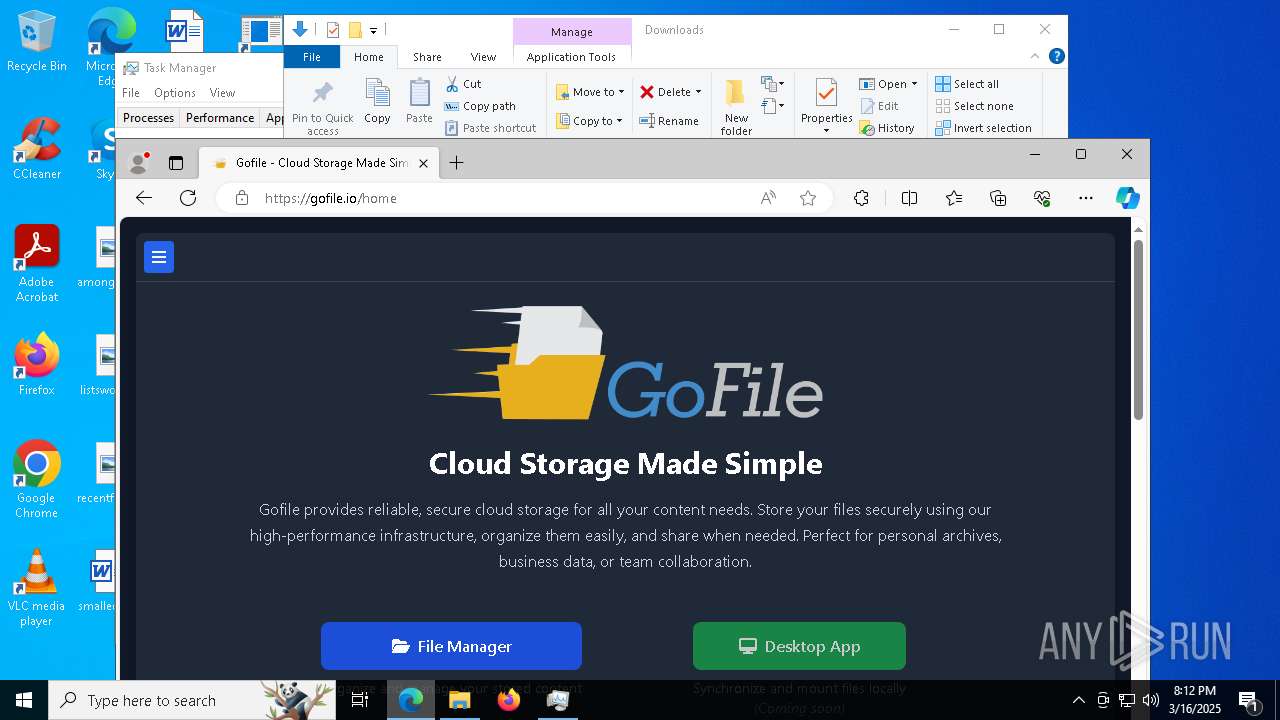Open Copilot sidebar in Edge

[x=1128, y=198]
